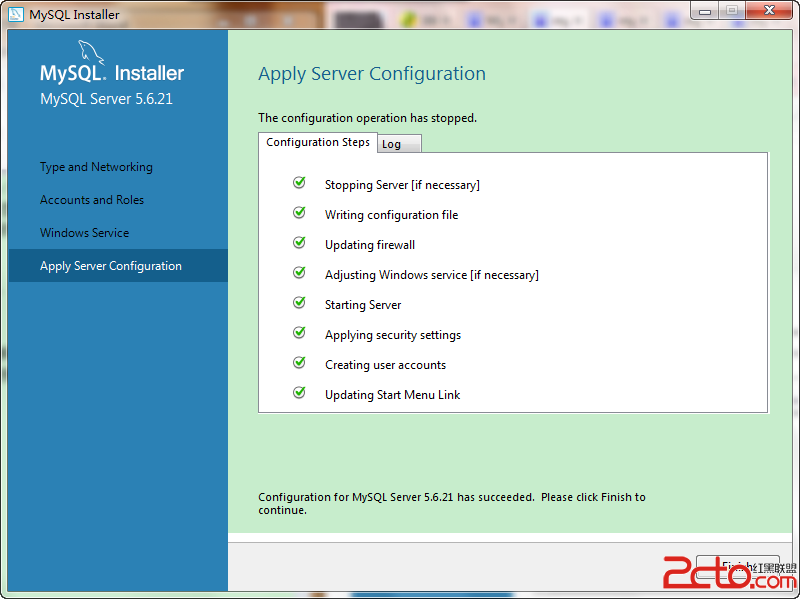
Task: Minimize the MySQL Installer window
Action: pyautogui.click(x=705, y=11)
